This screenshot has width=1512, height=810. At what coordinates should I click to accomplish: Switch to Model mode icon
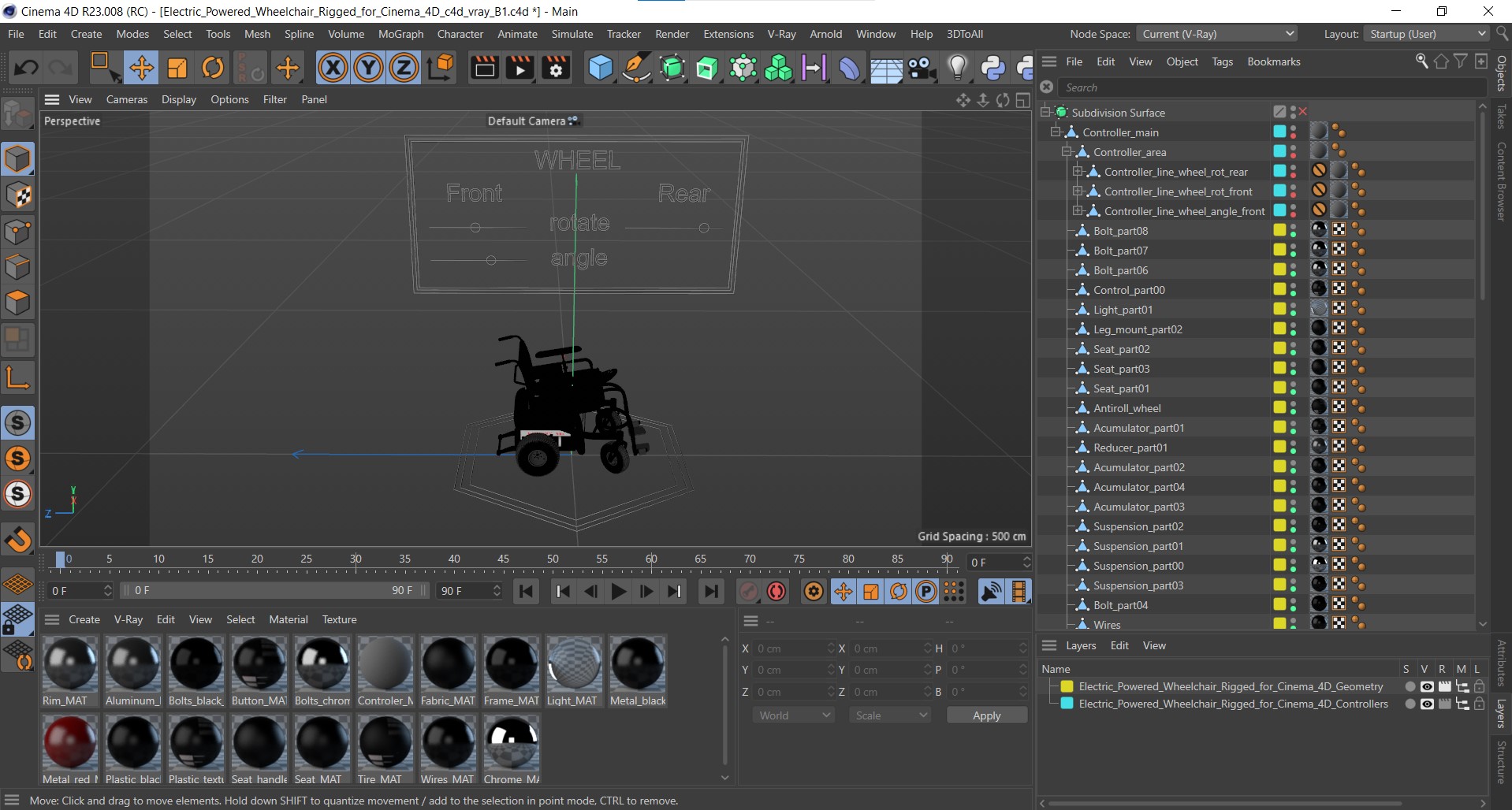(x=17, y=159)
